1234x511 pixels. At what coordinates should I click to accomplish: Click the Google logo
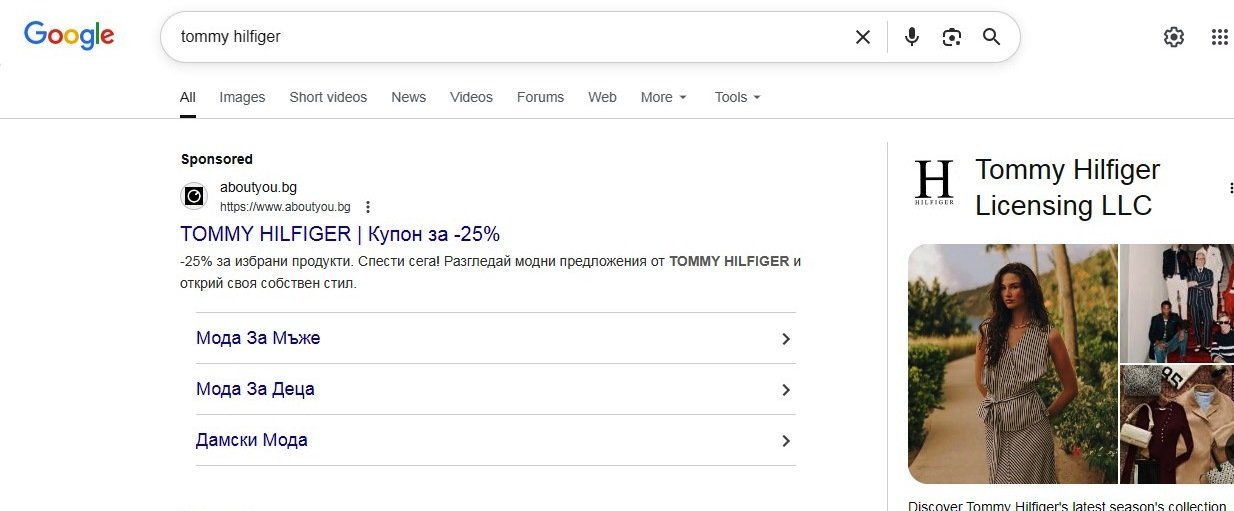click(69, 36)
